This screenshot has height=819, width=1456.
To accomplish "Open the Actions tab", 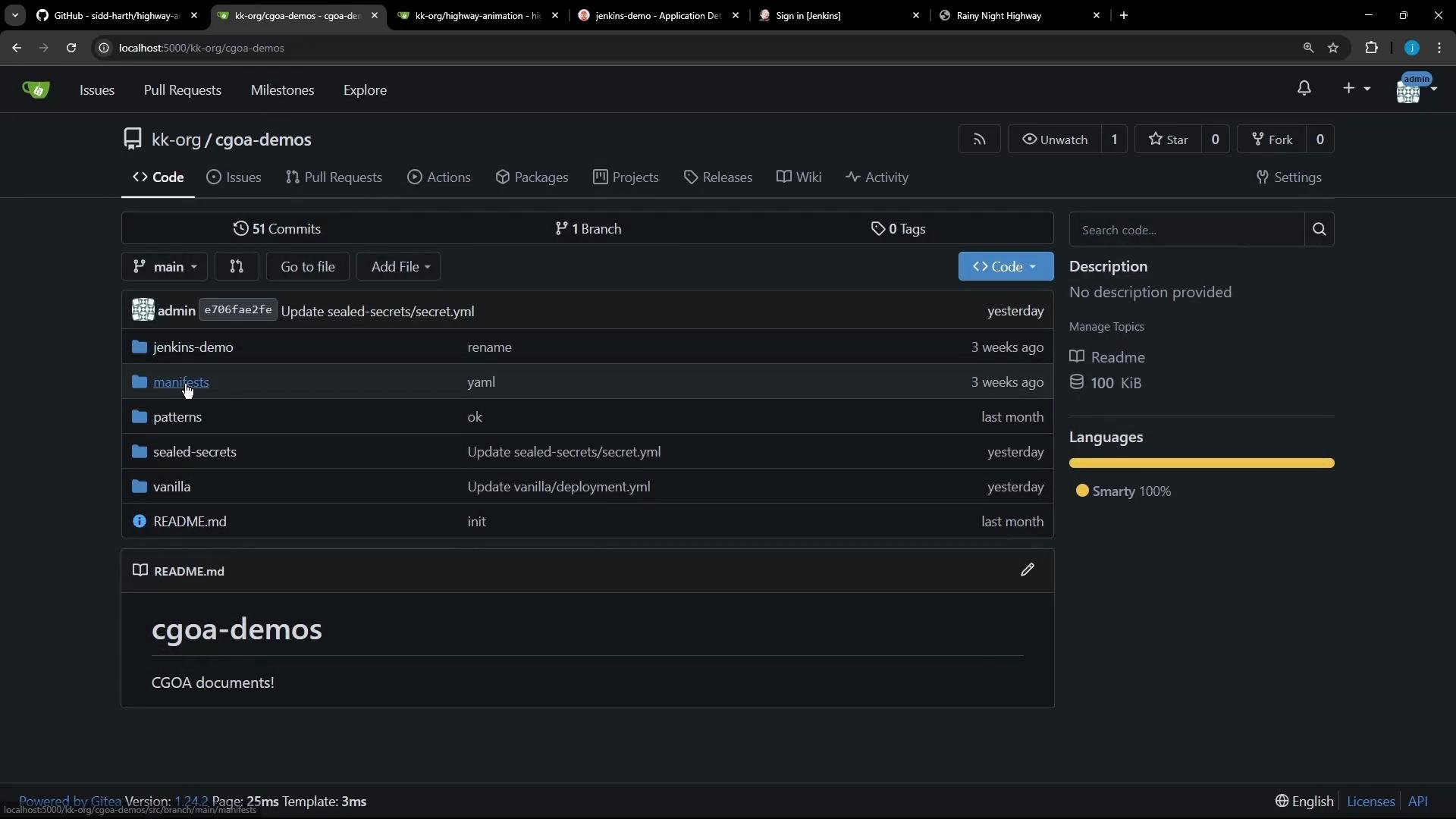I will tap(438, 177).
